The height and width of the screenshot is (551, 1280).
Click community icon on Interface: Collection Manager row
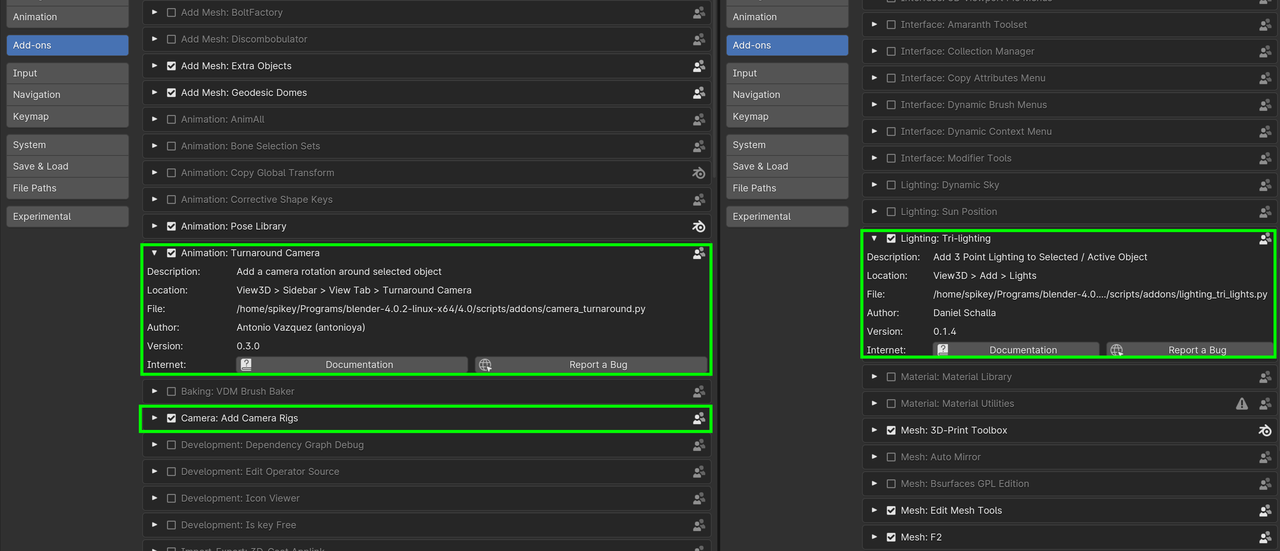(x=1265, y=52)
